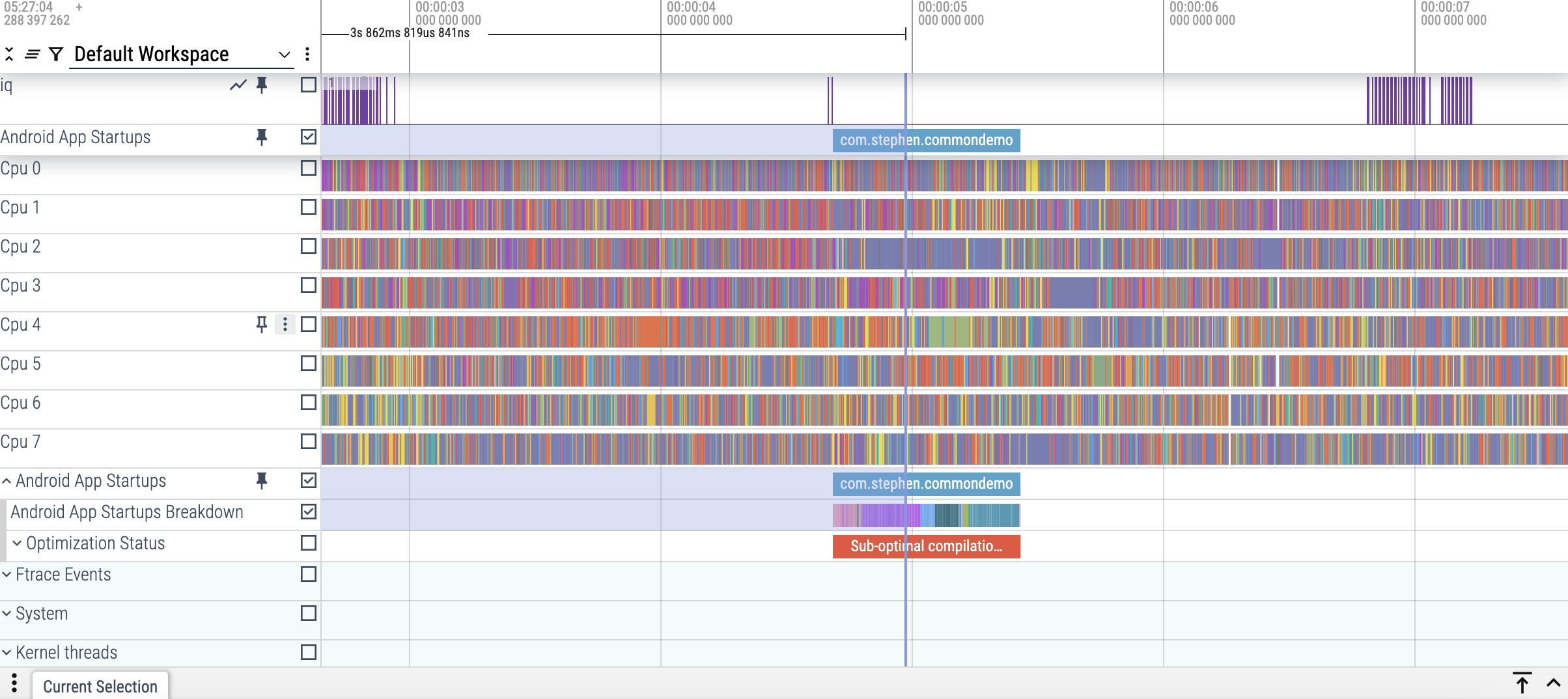This screenshot has height=699, width=1568.
Task: Check the Cpu 0 track checkbox
Action: (x=309, y=168)
